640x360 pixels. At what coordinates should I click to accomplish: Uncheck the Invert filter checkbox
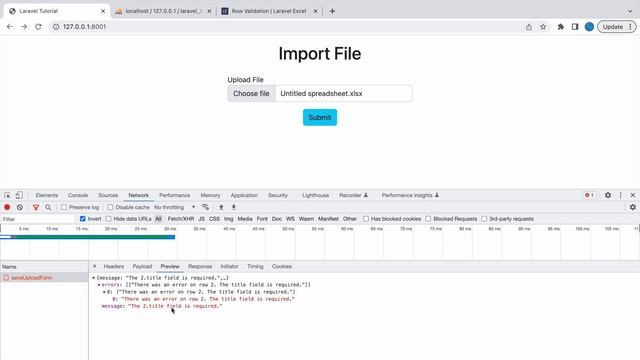click(x=82, y=219)
